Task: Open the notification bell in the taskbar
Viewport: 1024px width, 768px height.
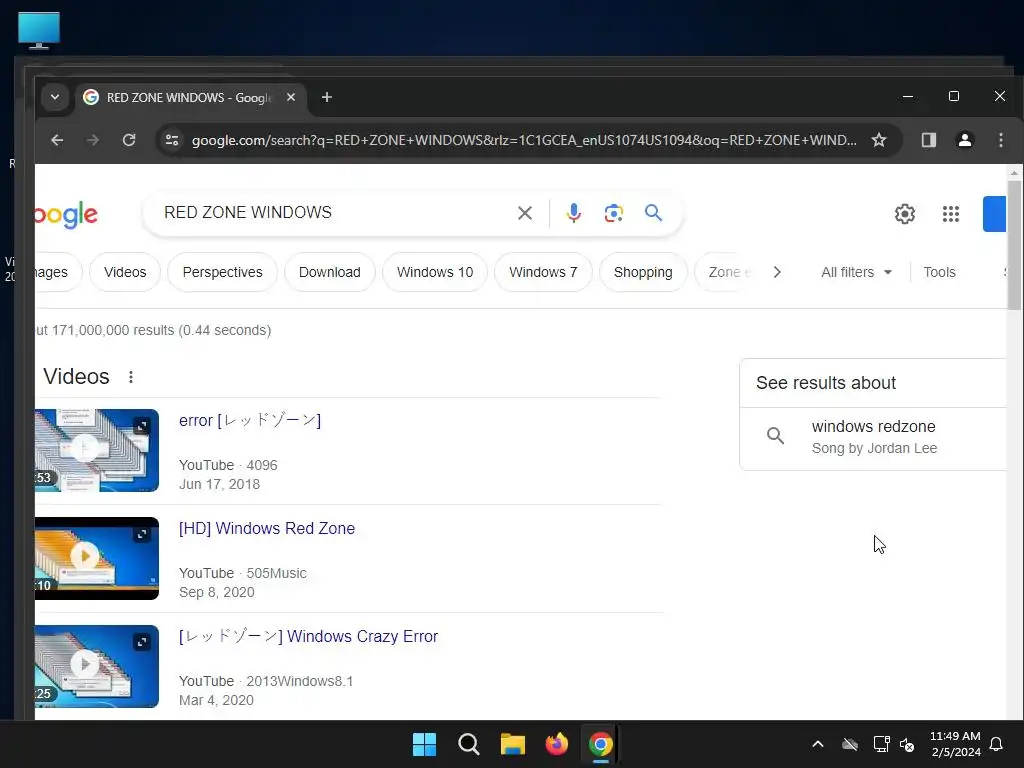Action: [x=997, y=744]
